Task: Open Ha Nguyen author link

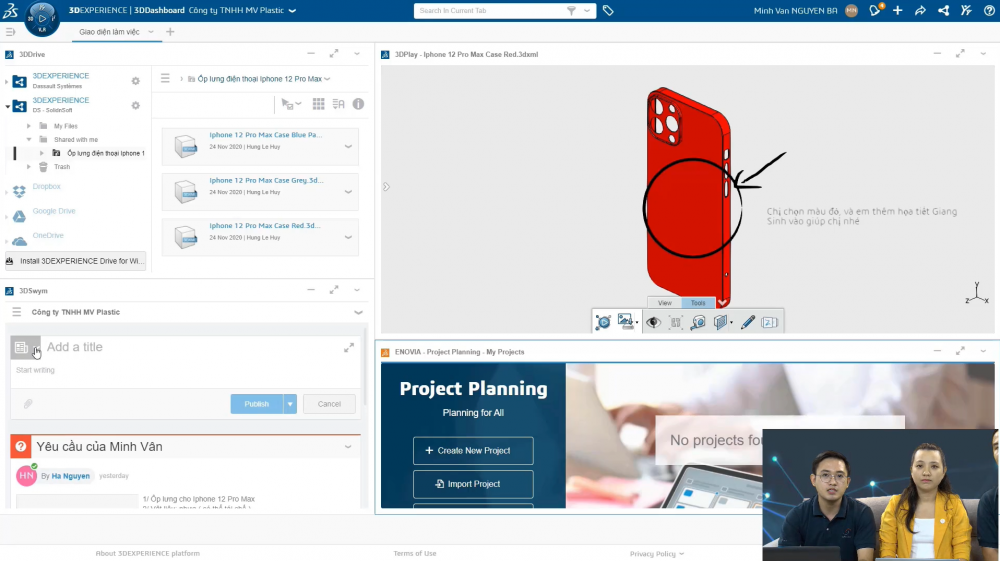Action: click(x=71, y=476)
